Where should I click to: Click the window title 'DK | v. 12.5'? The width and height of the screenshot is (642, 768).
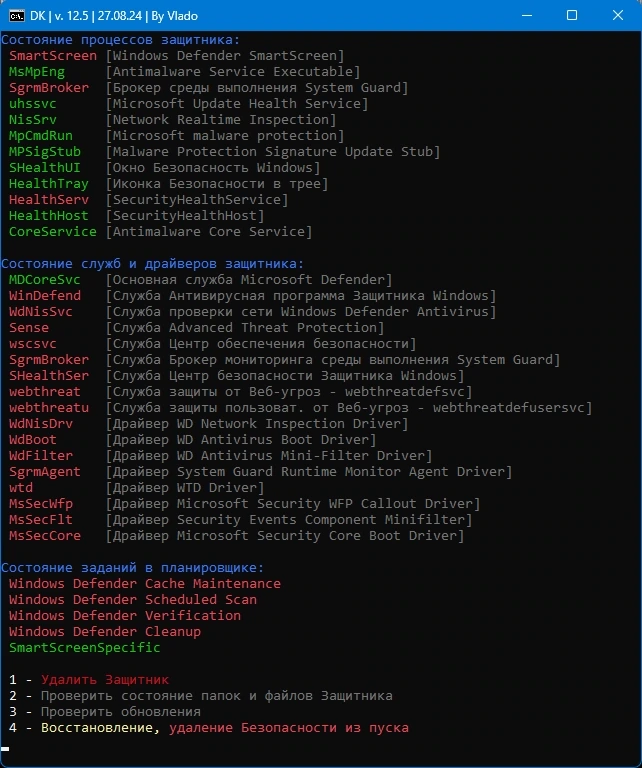click(x=61, y=16)
